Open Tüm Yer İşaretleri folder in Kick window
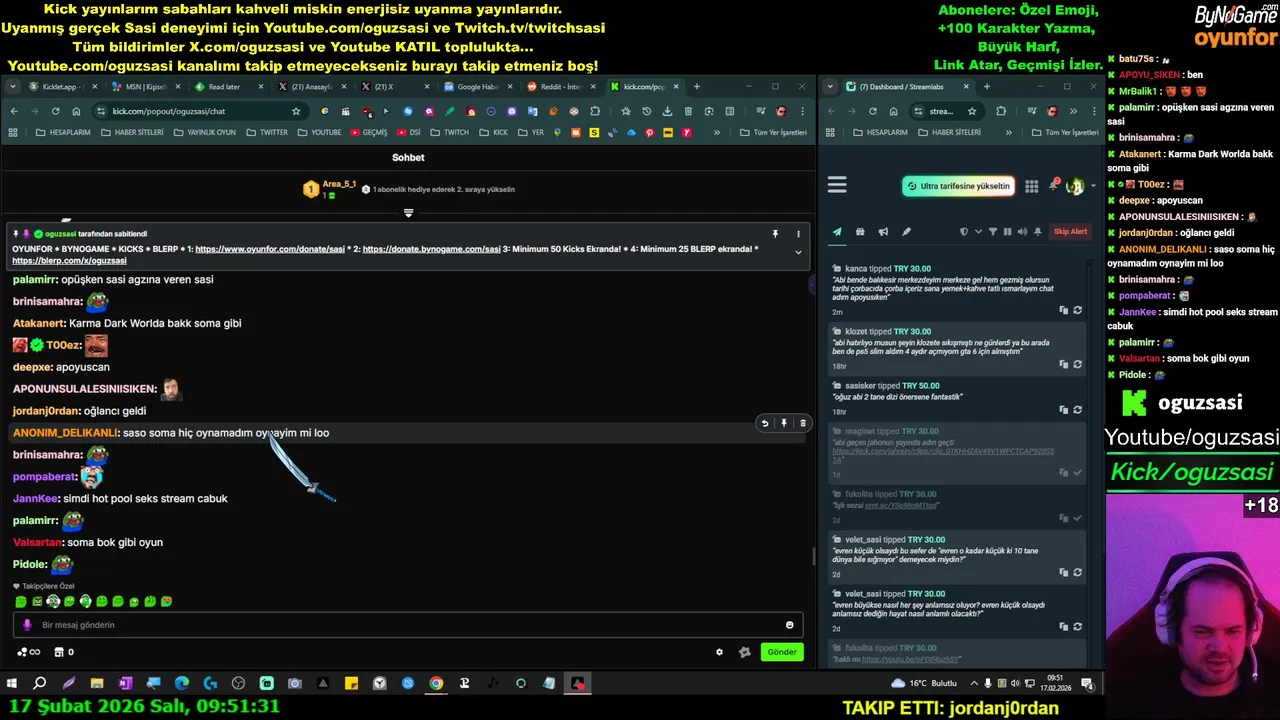Screen dimensions: 1280x720 pyautogui.click(x=774, y=132)
